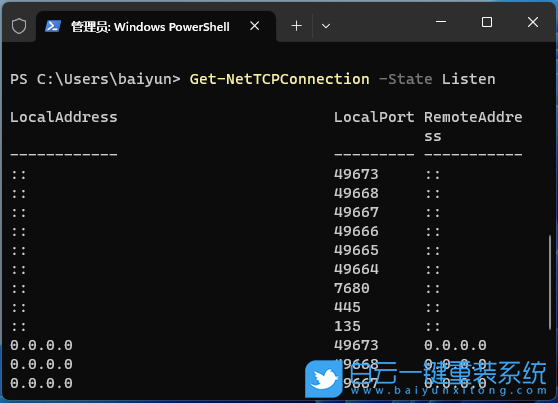Click port value 49664

point(356,269)
